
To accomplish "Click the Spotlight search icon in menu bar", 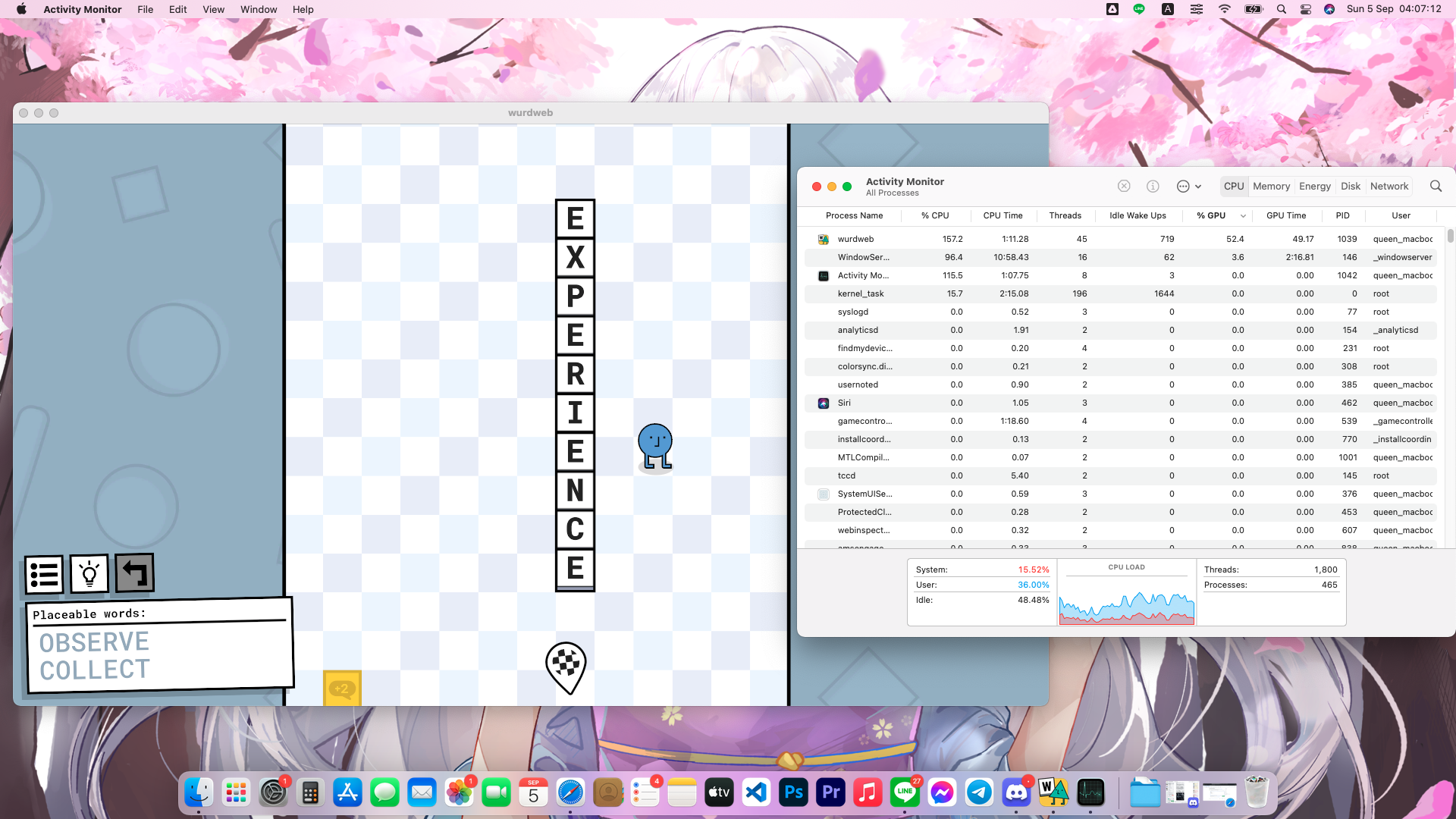I will (1281, 9).
